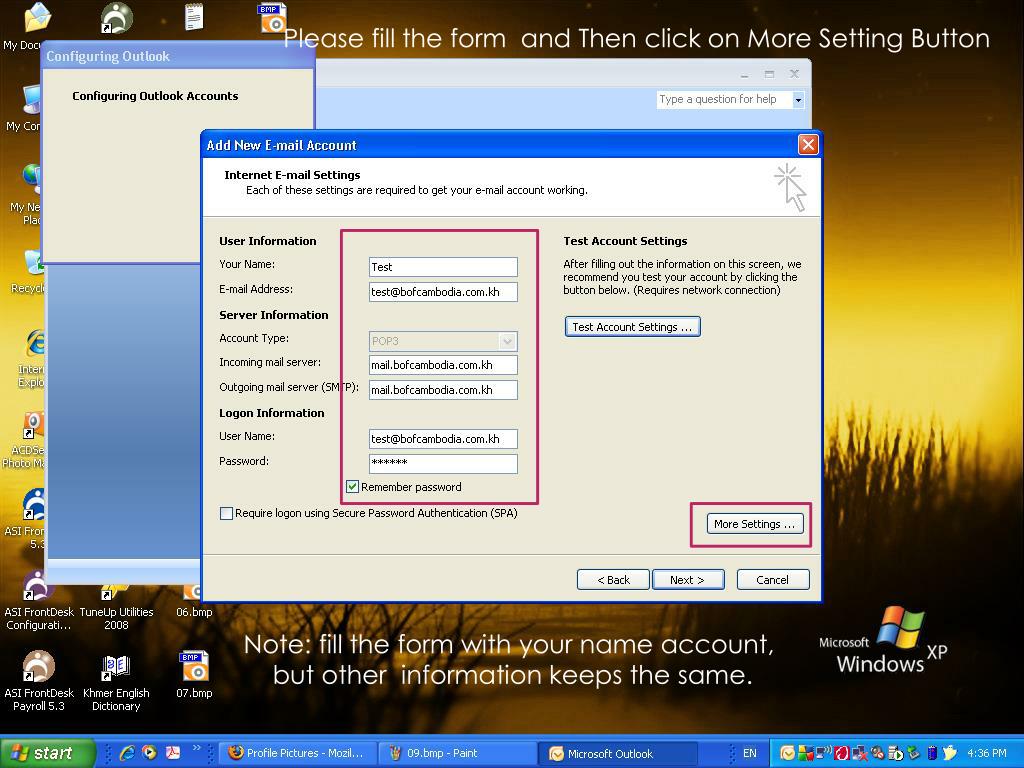Click the Configuring Outlook window title bar
The image size is (1024, 768).
[178, 56]
